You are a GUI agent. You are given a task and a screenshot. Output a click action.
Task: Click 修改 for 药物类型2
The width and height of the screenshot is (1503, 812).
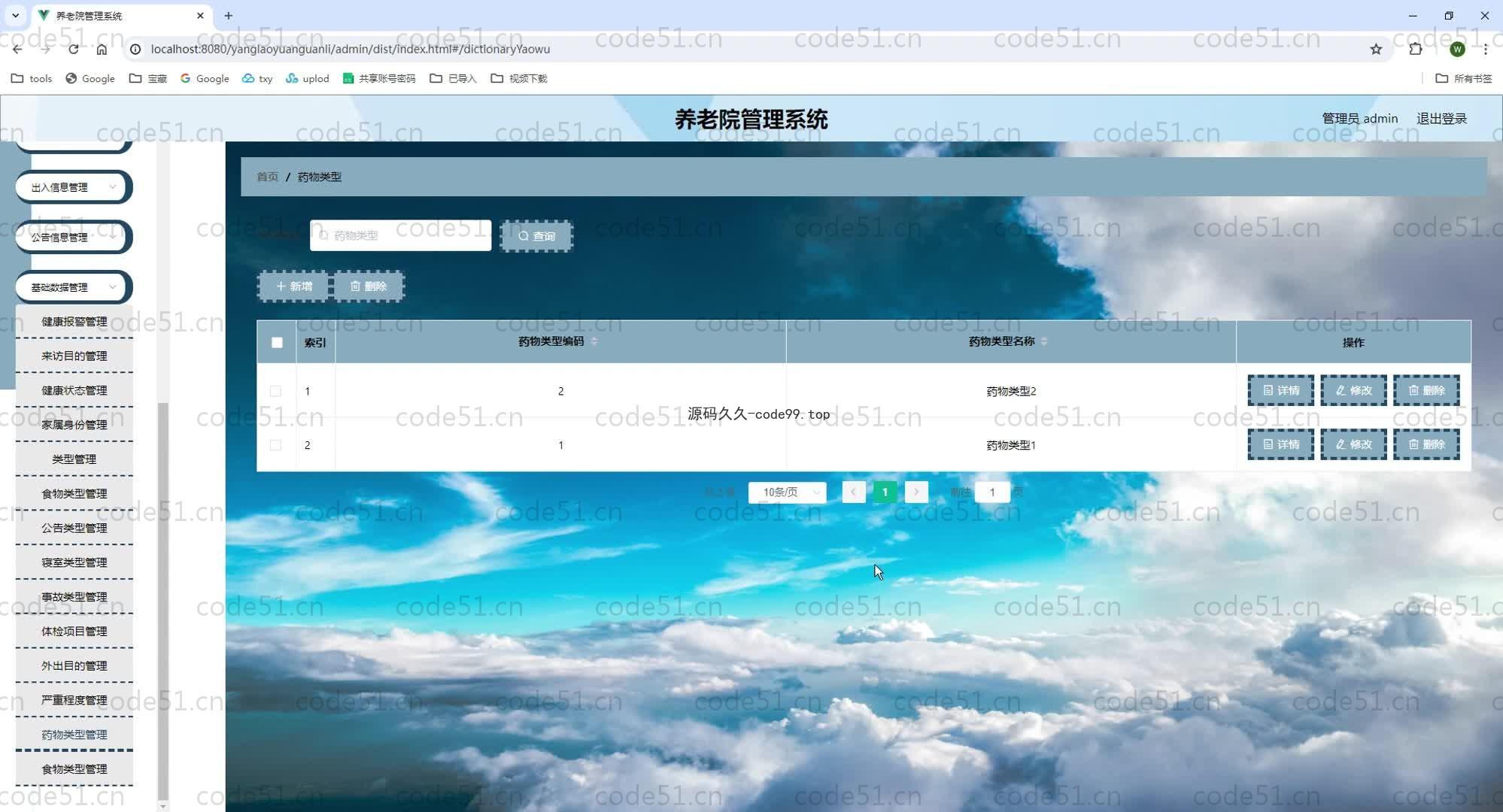[1353, 390]
